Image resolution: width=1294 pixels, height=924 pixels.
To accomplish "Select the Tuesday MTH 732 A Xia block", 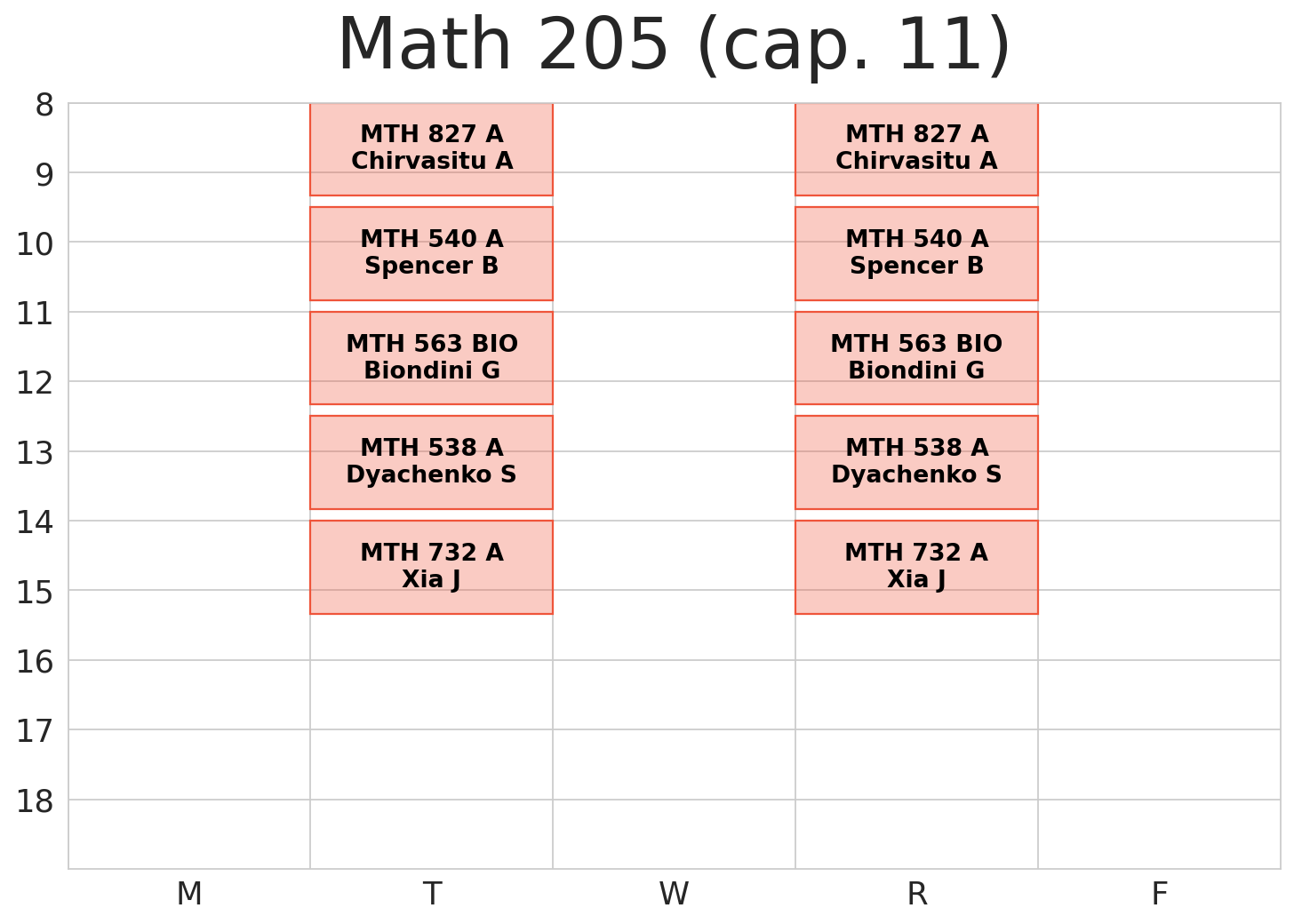I will (x=431, y=567).
